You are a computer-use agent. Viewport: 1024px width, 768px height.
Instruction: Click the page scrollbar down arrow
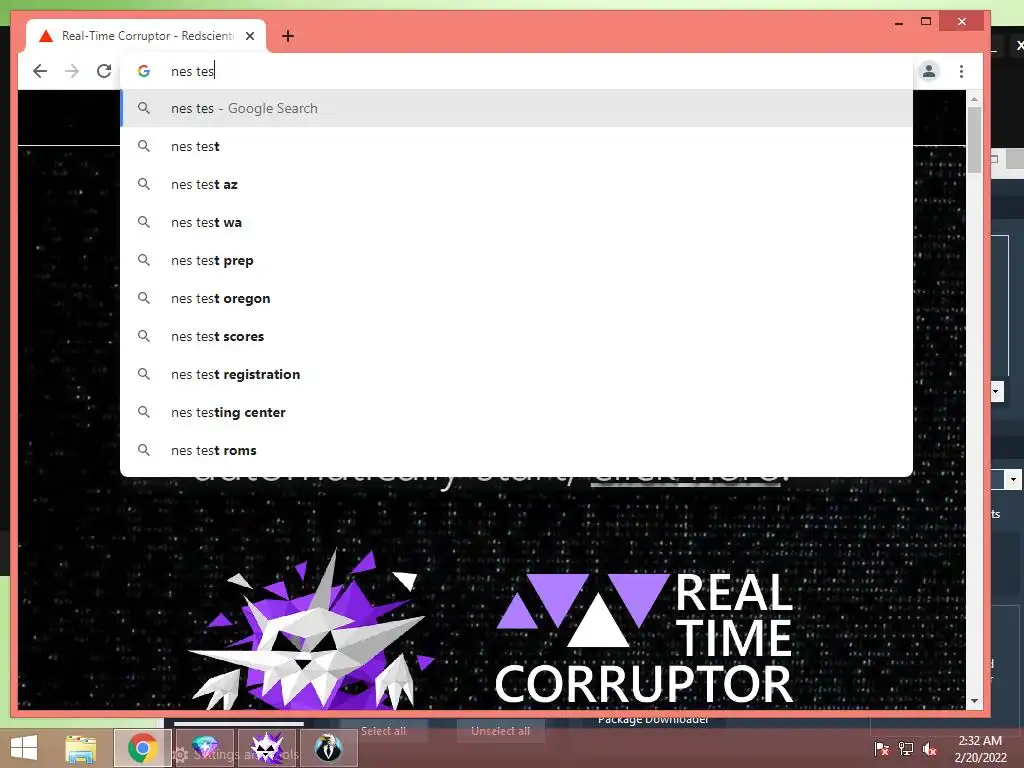[974, 701]
